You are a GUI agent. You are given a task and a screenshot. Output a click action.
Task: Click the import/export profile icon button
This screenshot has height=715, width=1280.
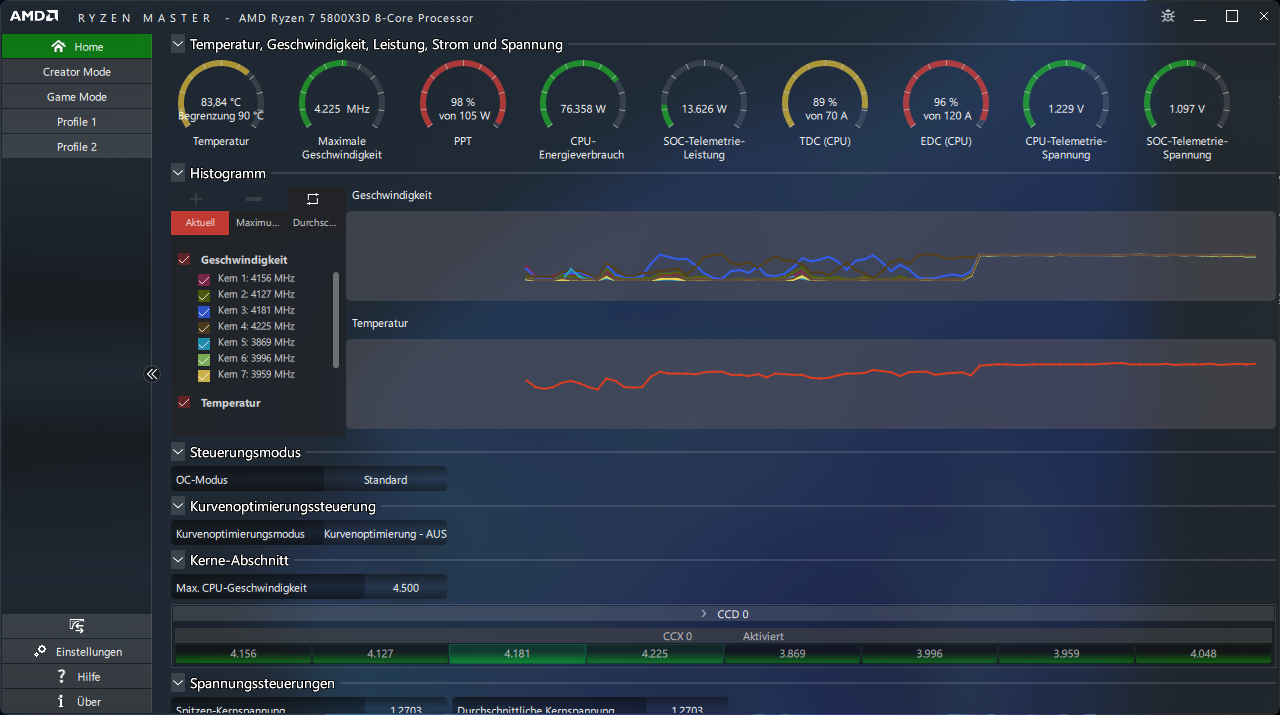[76, 626]
